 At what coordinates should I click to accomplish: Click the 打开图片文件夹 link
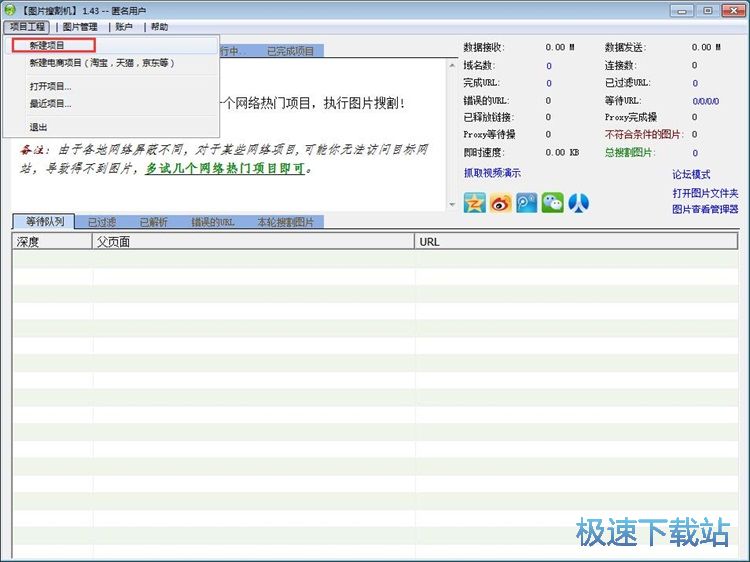point(705,192)
